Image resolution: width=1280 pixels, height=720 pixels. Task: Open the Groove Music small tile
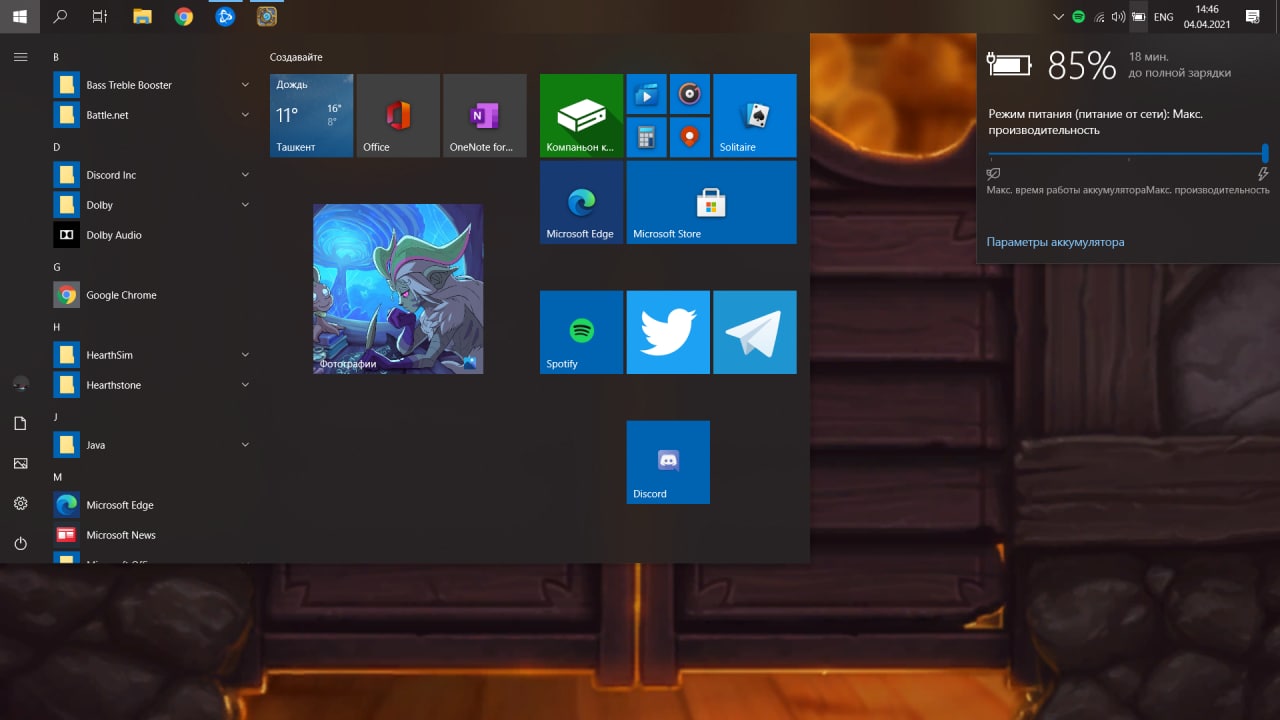(x=690, y=94)
